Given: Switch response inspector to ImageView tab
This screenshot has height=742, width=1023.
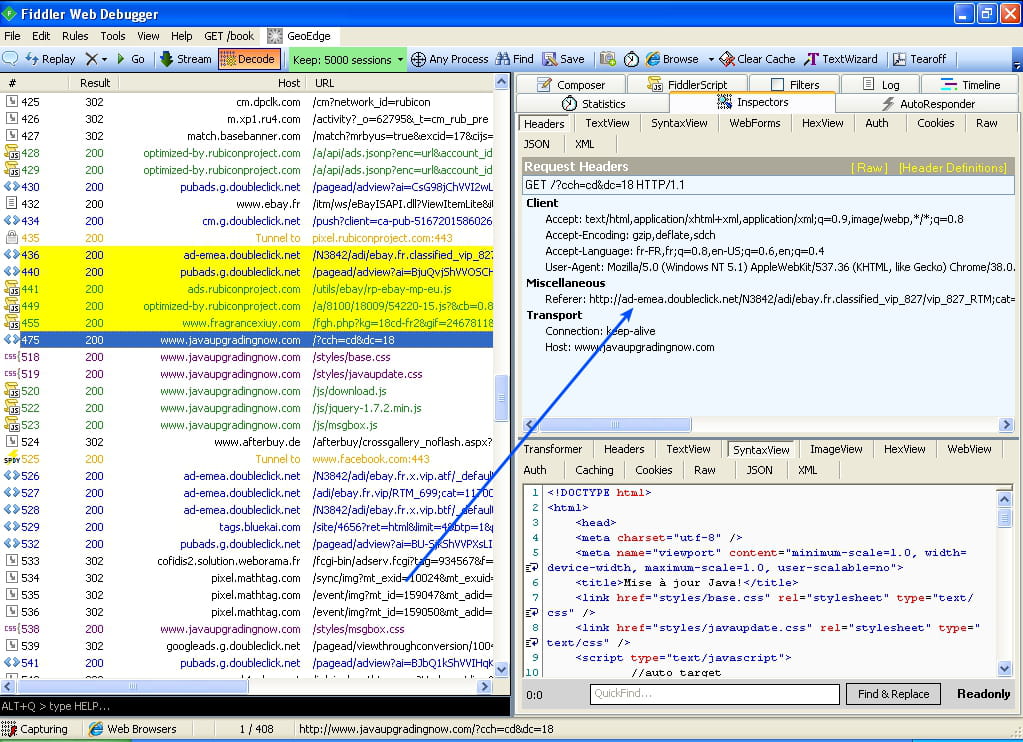Looking at the screenshot, I should [x=836, y=449].
